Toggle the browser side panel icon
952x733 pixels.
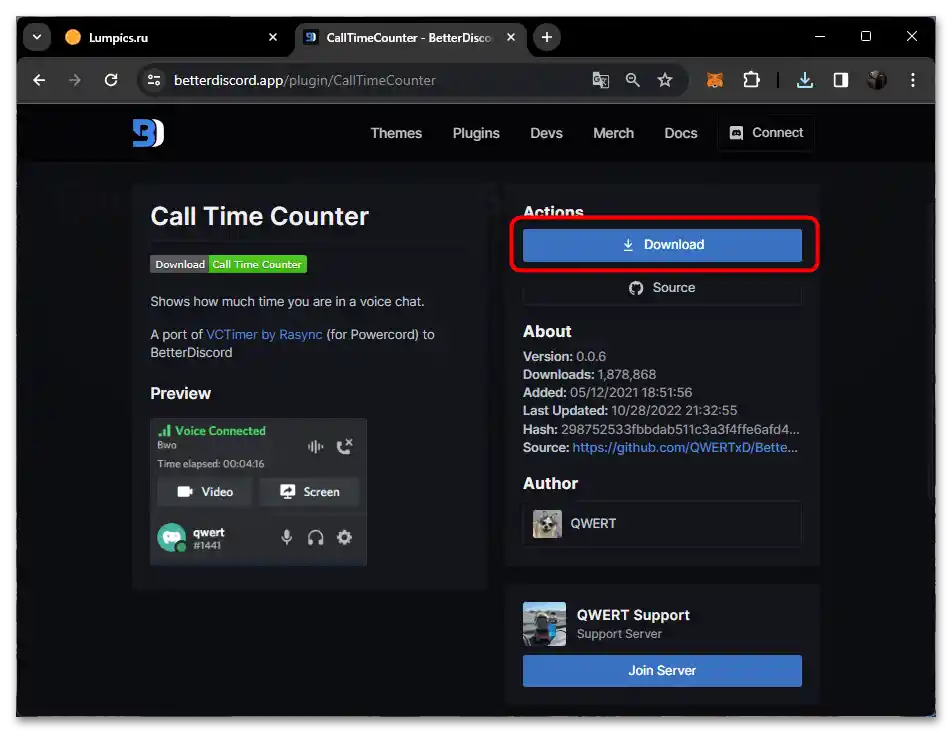click(840, 80)
